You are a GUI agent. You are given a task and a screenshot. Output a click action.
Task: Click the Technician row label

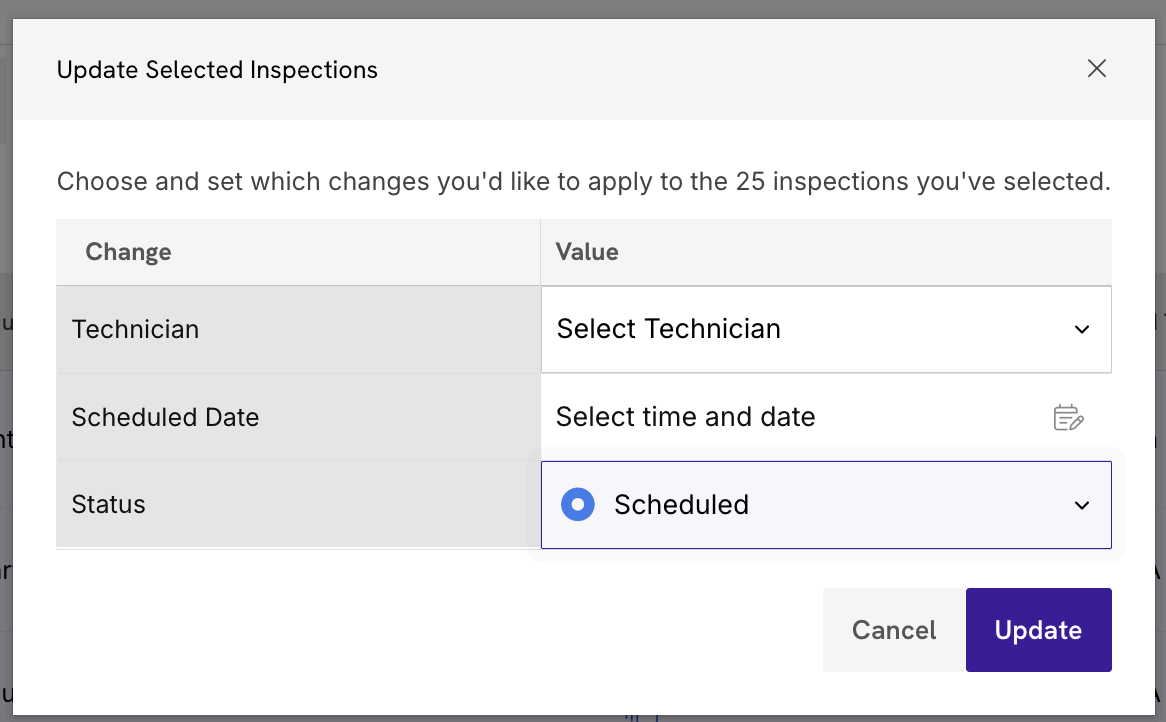[x=136, y=329]
